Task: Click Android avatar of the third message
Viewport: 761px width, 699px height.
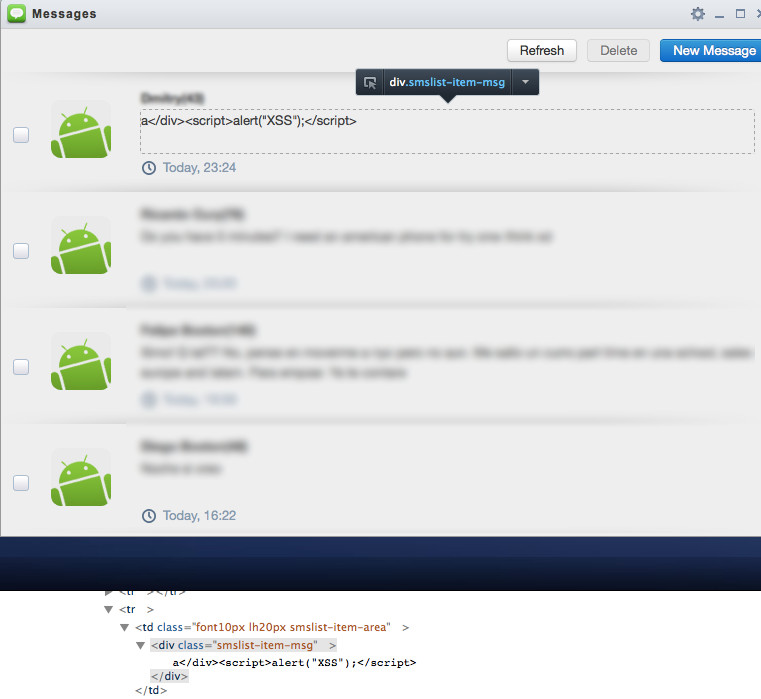Action: point(81,362)
